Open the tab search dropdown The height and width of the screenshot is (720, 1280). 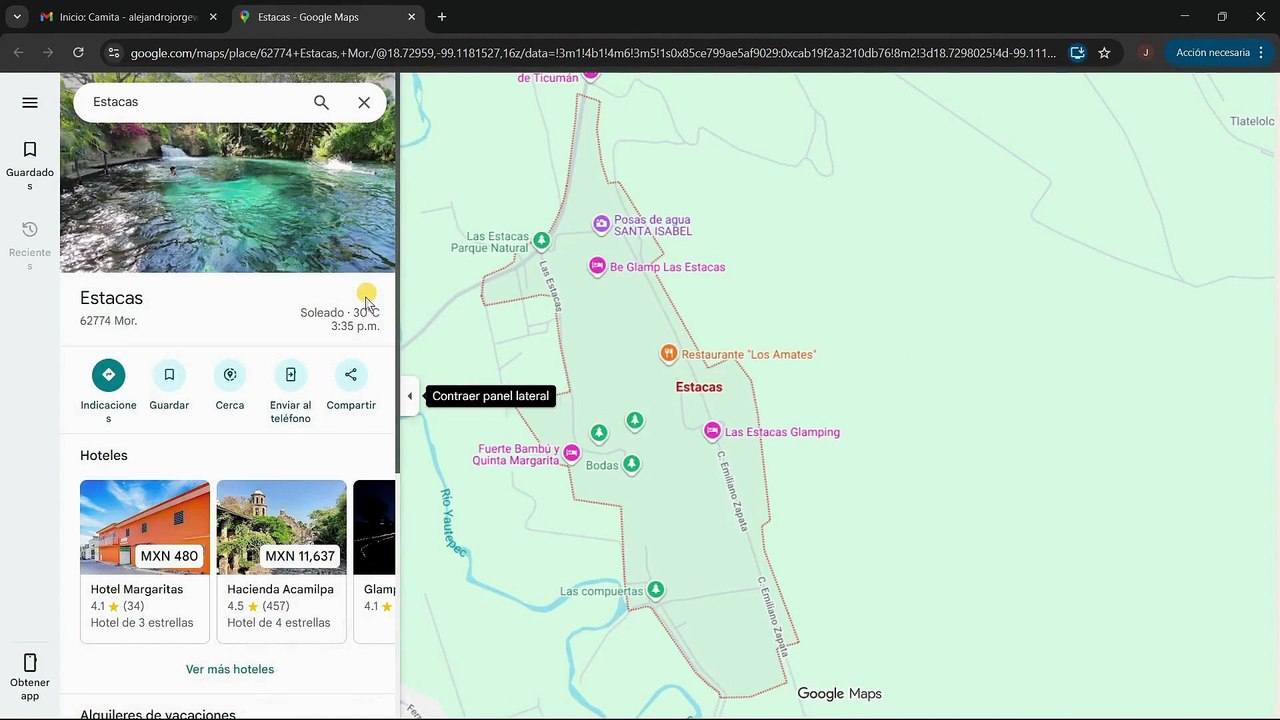[x=17, y=17]
